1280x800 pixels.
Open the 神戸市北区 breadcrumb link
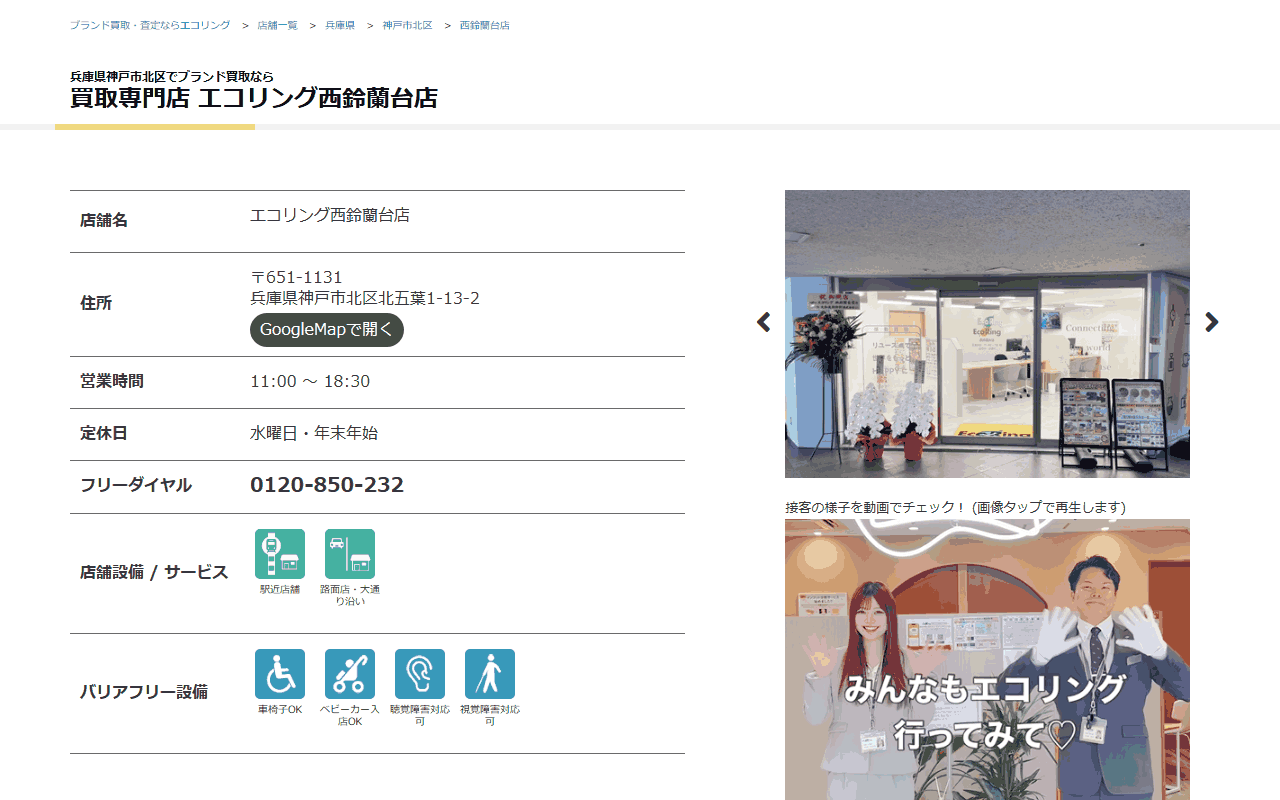[x=407, y=25]
